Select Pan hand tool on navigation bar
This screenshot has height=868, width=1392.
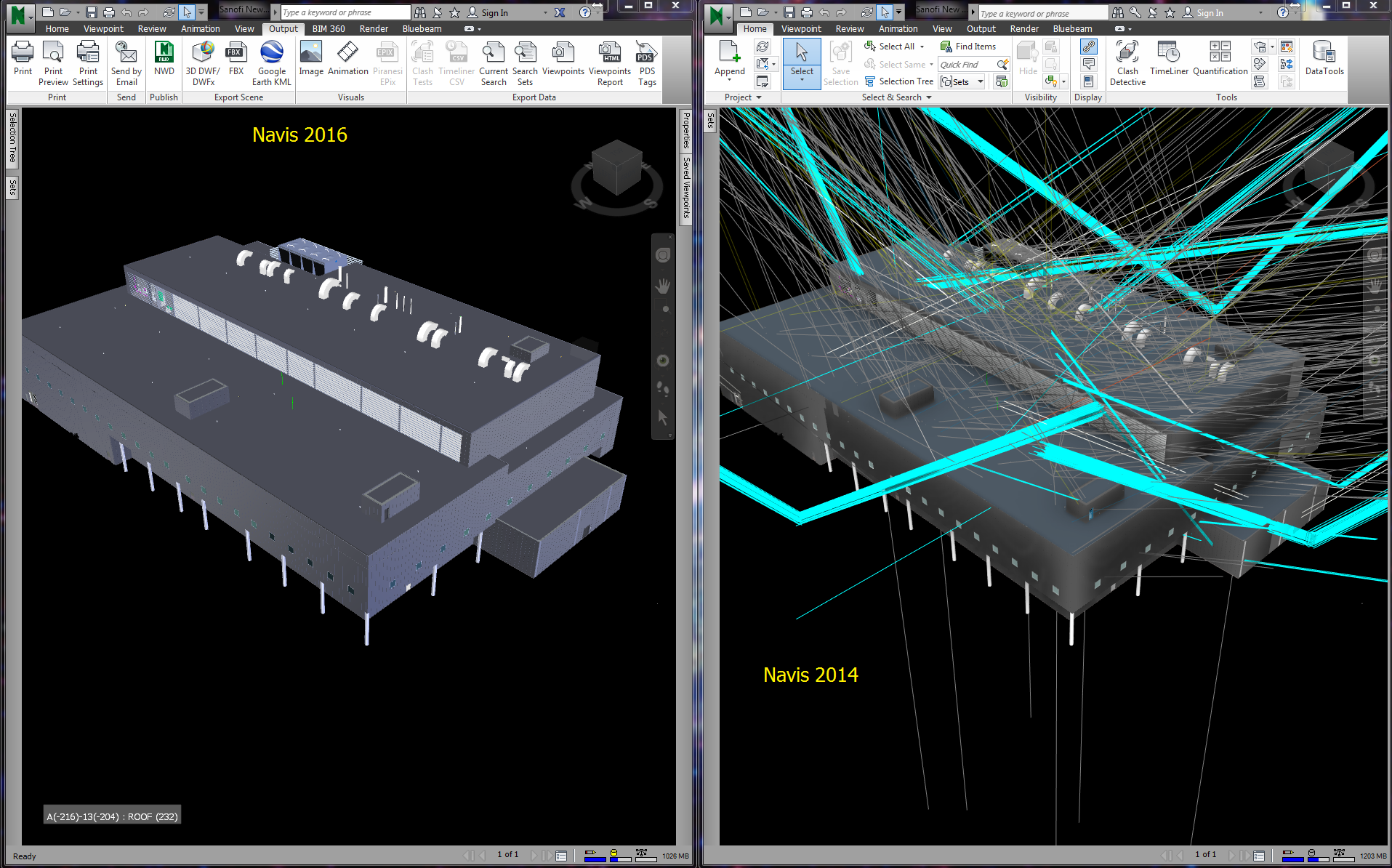point(662,286)
